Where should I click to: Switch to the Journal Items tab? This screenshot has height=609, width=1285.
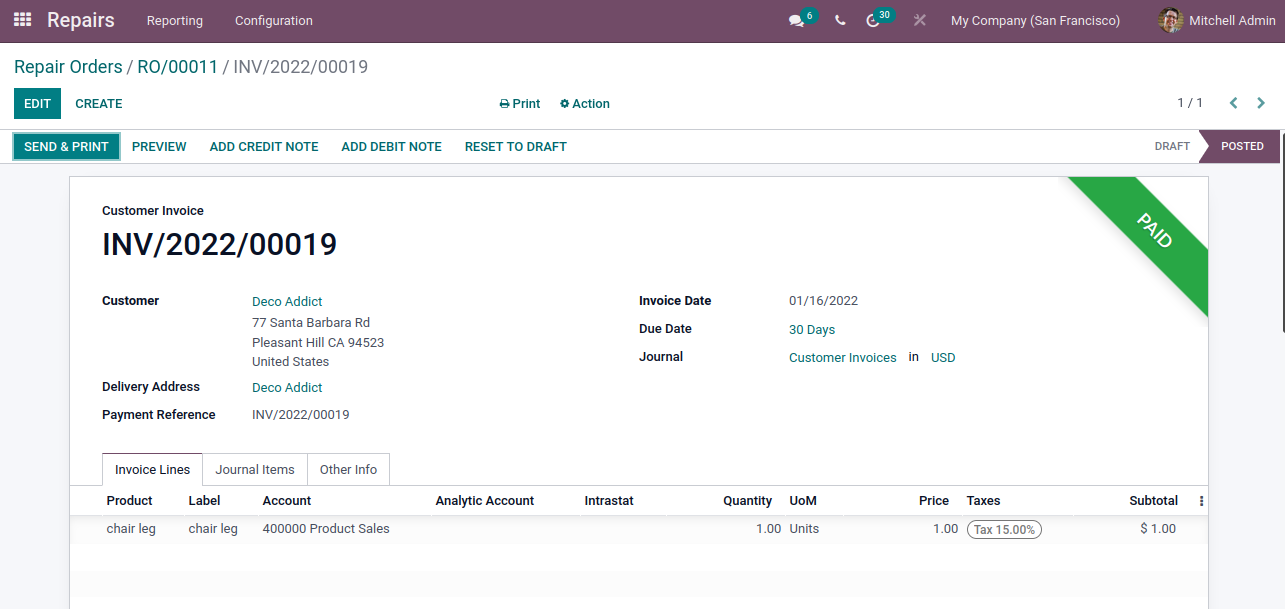(x=255, y=469)
